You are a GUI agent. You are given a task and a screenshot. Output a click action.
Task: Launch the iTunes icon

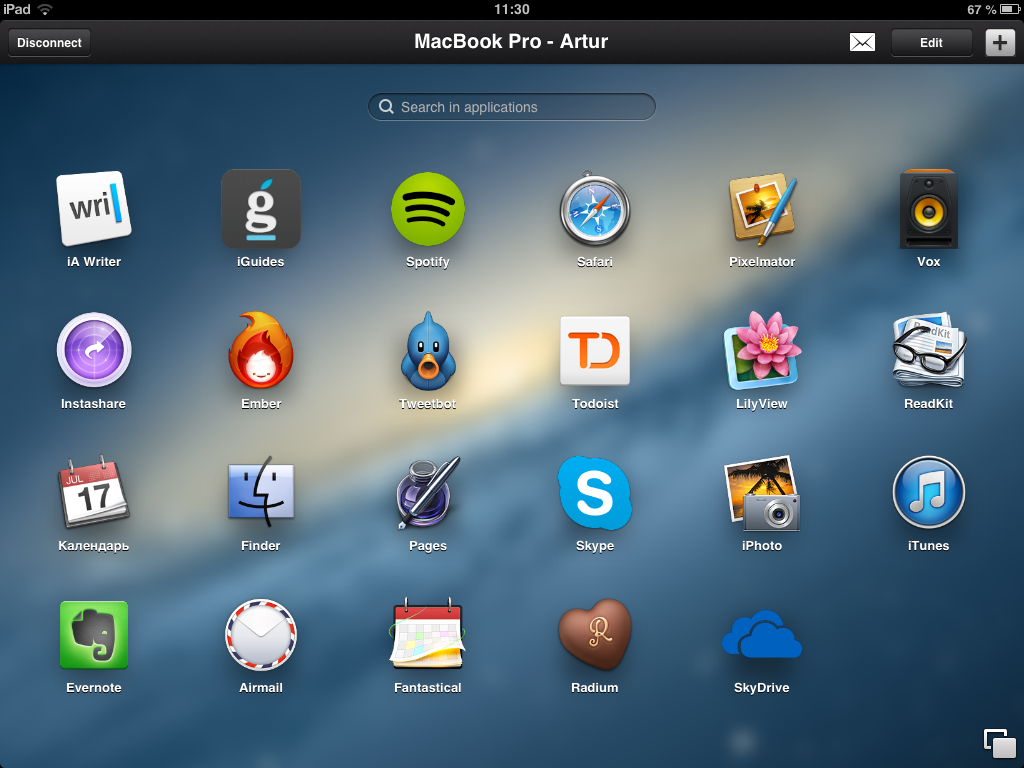coord(929,492)
